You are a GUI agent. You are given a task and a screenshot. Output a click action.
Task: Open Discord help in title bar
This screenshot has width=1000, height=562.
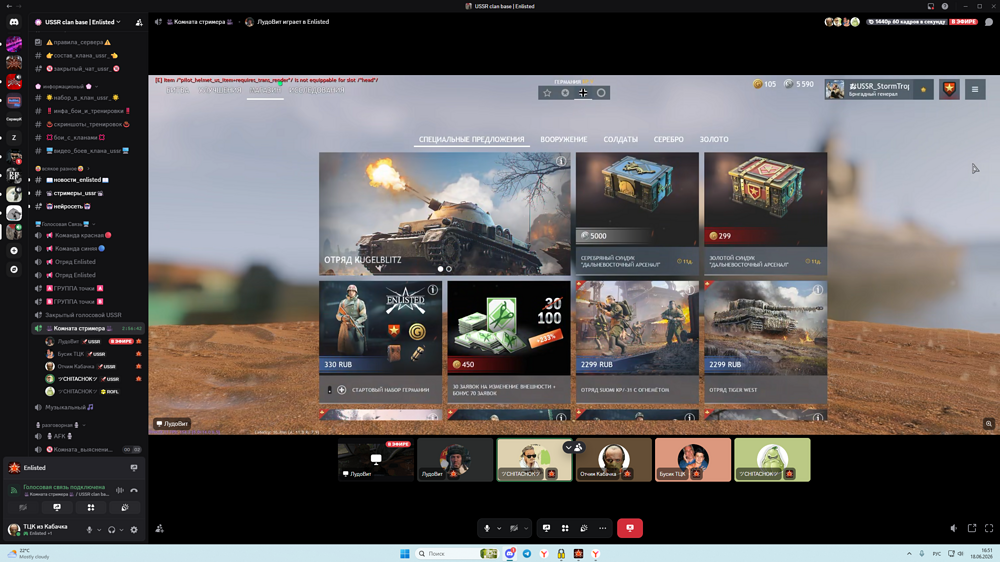click(x=945, y=6)
